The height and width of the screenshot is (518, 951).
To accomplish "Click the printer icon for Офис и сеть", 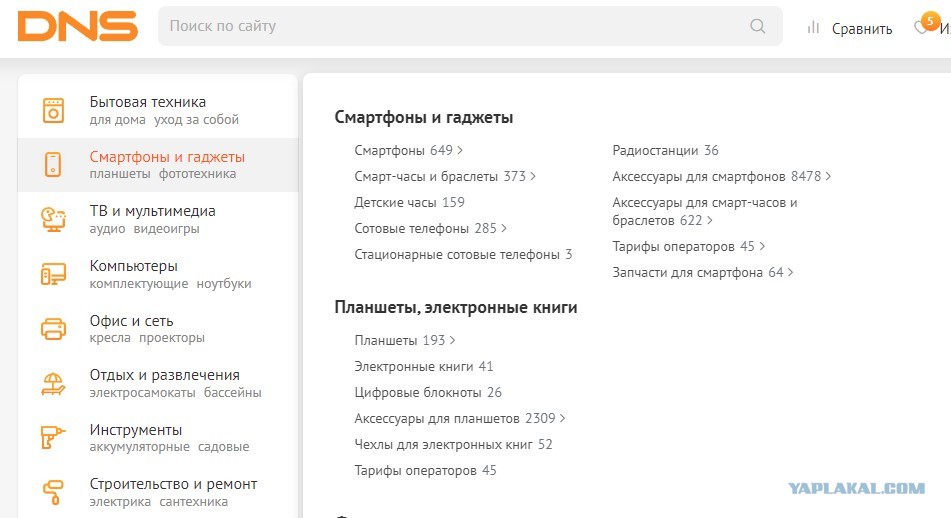I will (x=53, y=329).
